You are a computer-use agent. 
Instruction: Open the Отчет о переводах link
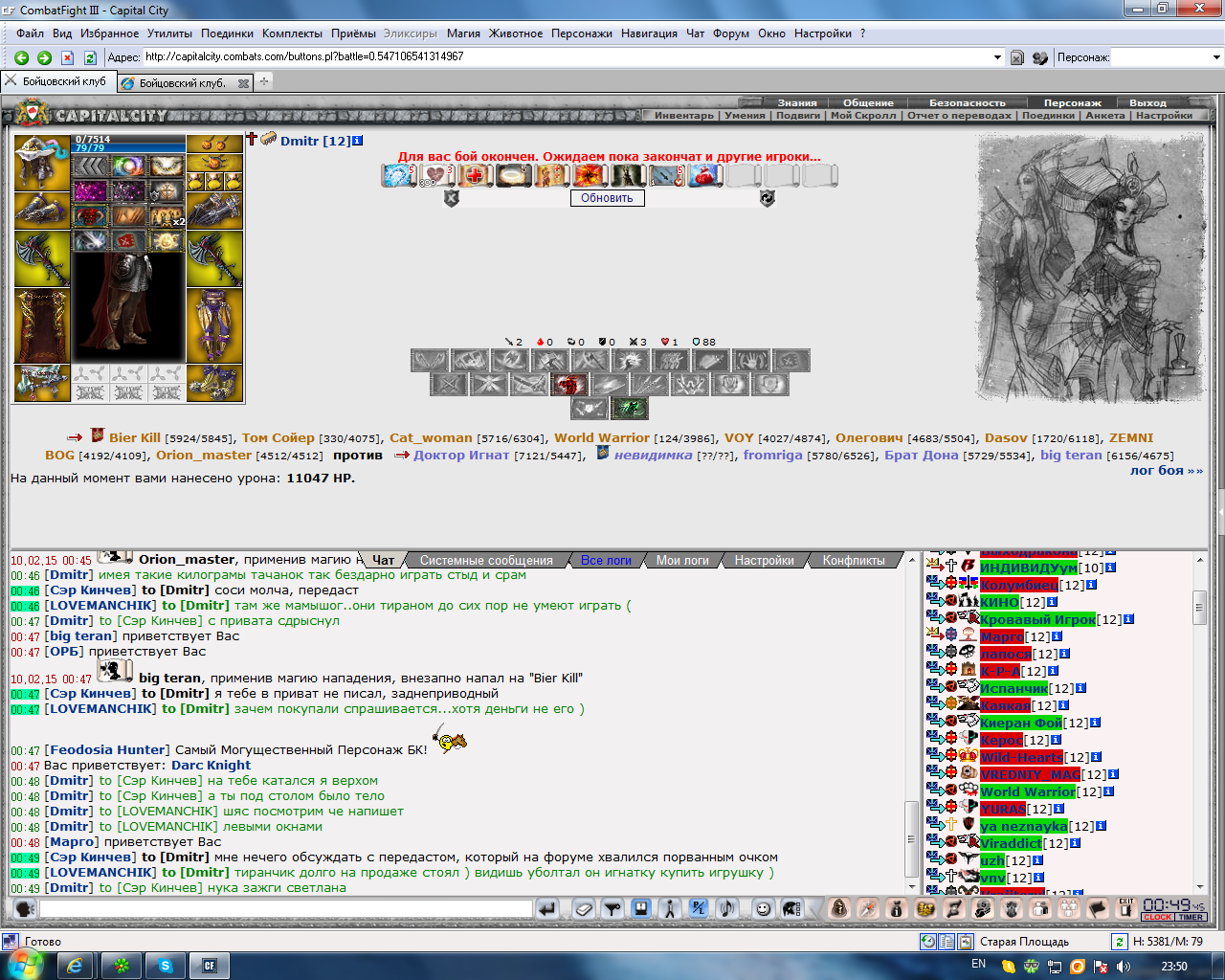pos(959,115)
